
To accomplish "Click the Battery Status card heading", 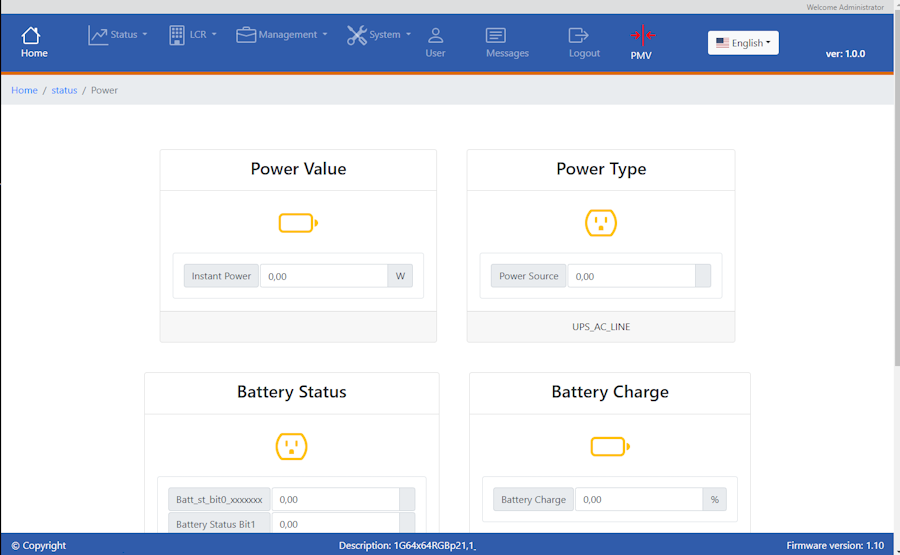I will point(292,391).
